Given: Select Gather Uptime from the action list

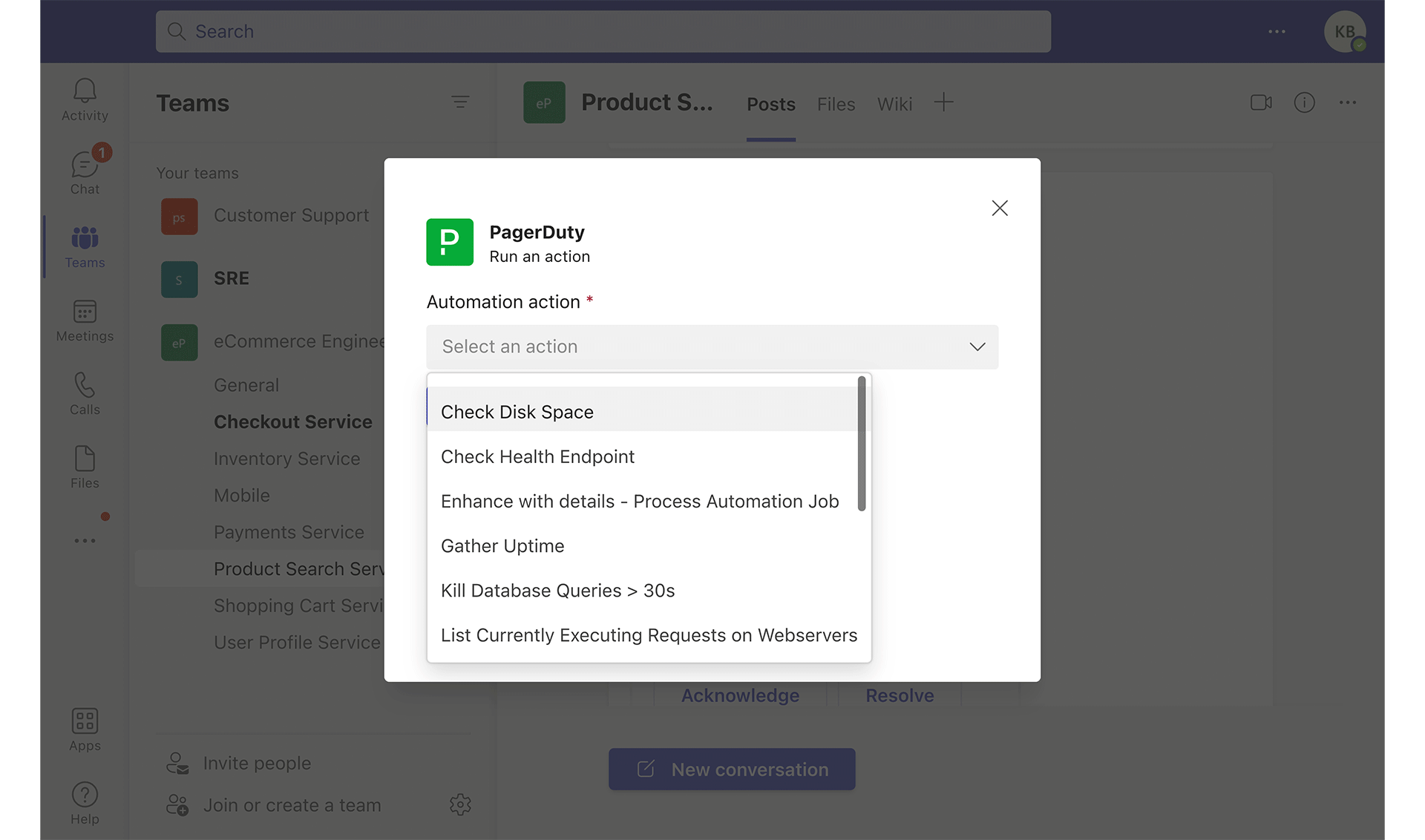Looking at the screenshot, I should coord(502,545).
